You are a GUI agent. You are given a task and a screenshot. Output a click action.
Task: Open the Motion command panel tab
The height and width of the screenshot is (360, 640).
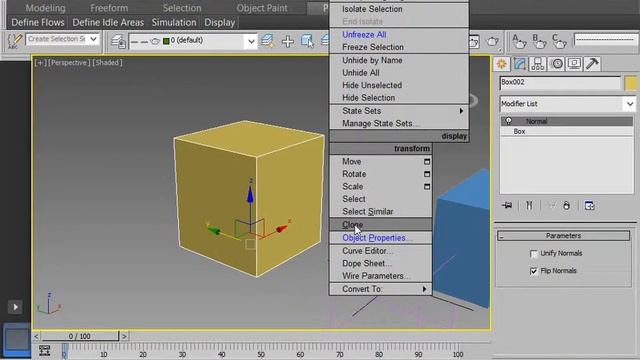coord(556,64)
